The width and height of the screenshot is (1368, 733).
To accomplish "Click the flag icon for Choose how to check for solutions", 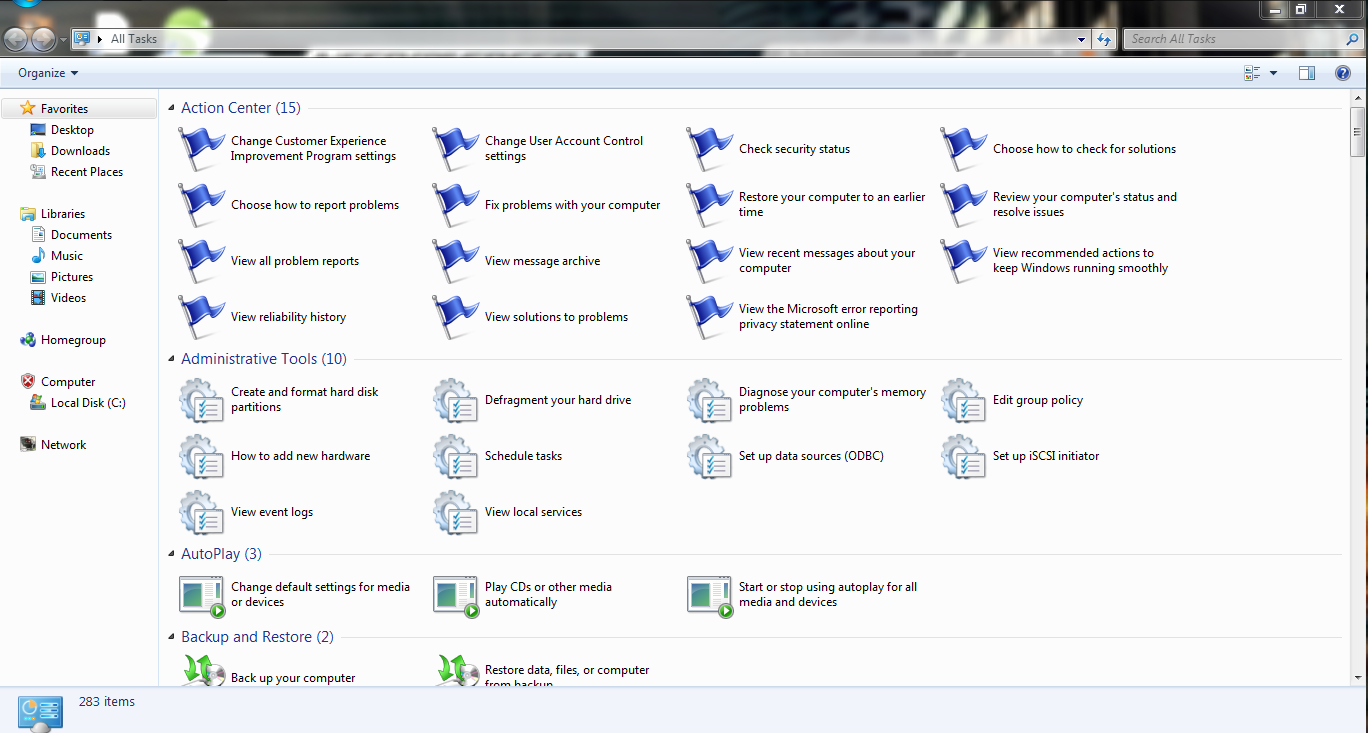I will [x=963, y=149].
